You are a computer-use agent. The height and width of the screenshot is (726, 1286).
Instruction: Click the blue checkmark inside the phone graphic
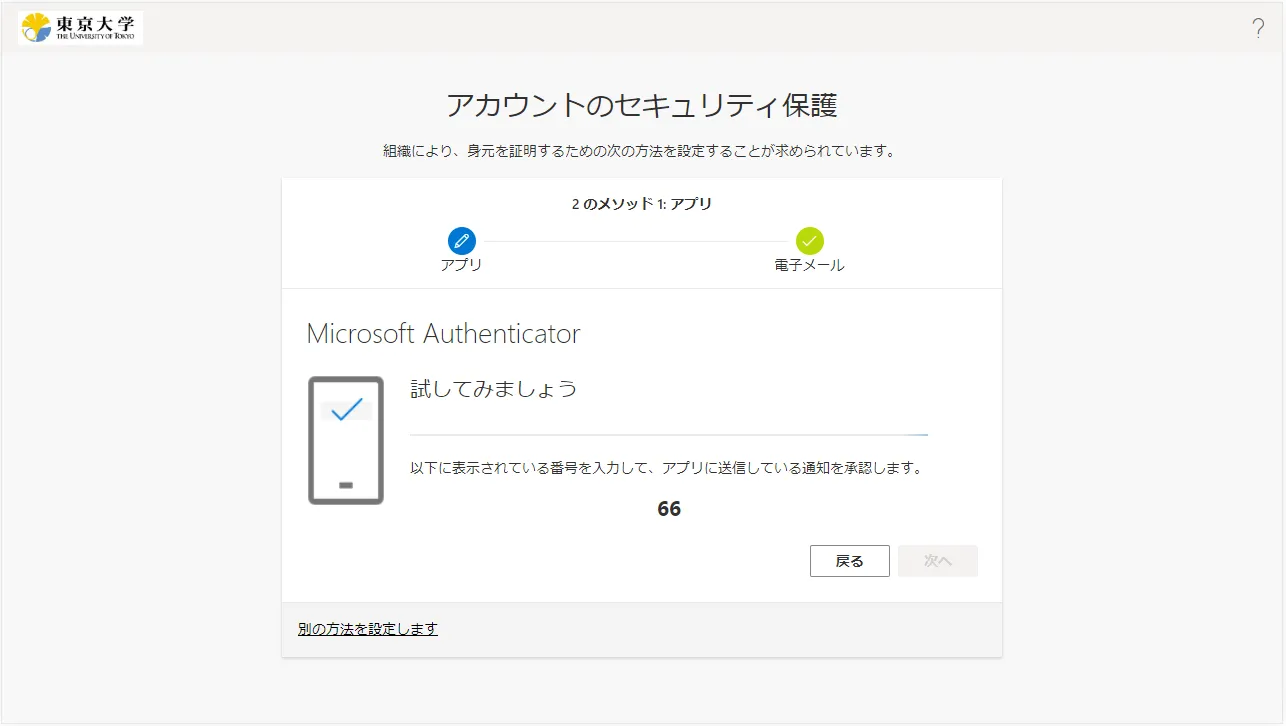[346, 410]
